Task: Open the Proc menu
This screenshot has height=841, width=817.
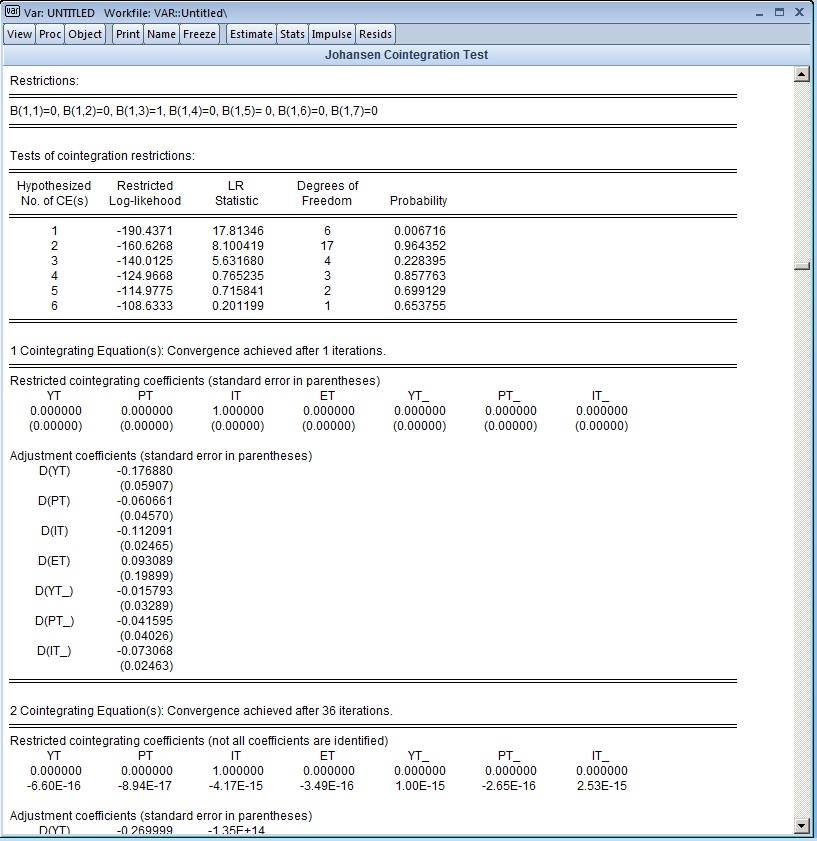Action: [x=50, y=34]
